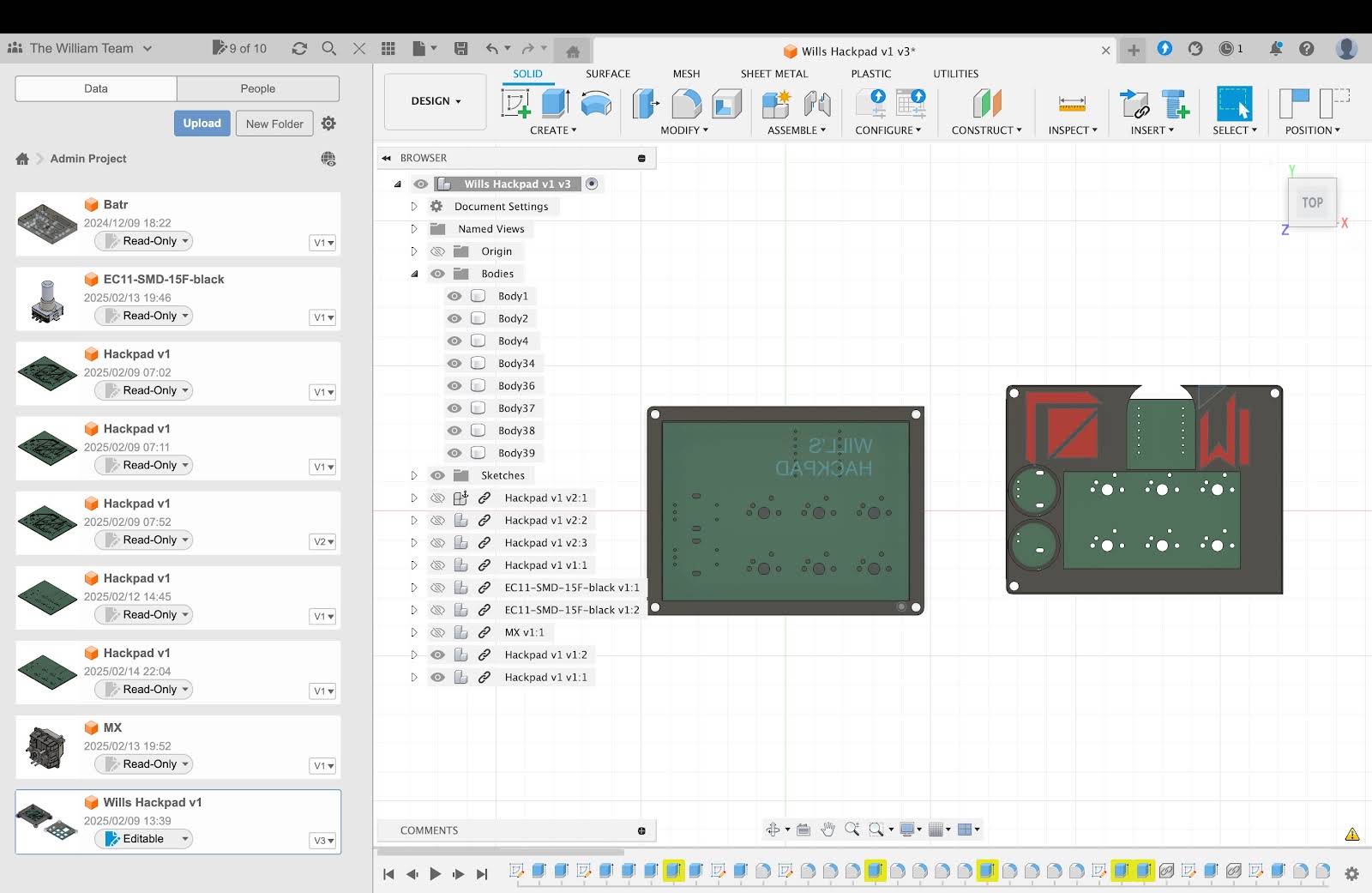The image size is (1372, 893).
Task: Select the Shell tool in Modify
Action: click(726, 104)
